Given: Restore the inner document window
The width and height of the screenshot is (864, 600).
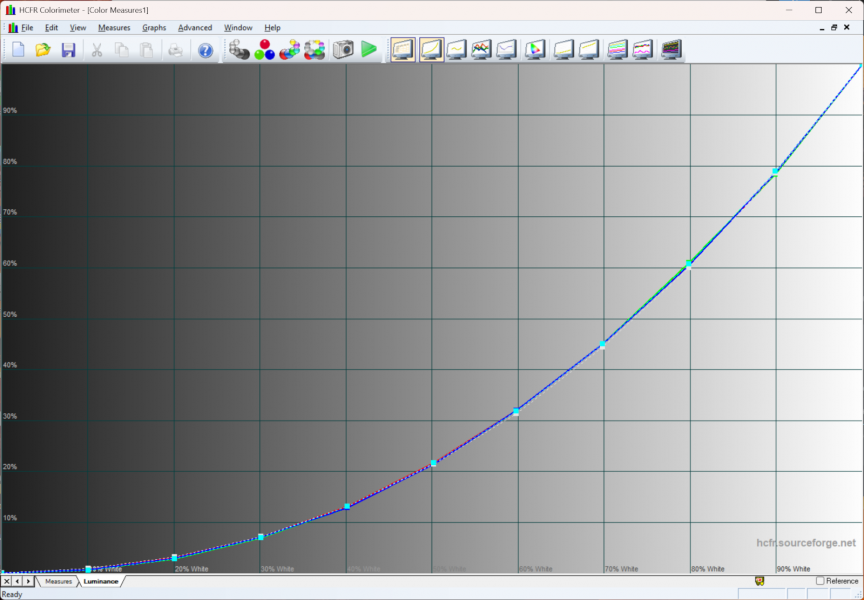Looking at the screenshot, I should pos(834,27).
